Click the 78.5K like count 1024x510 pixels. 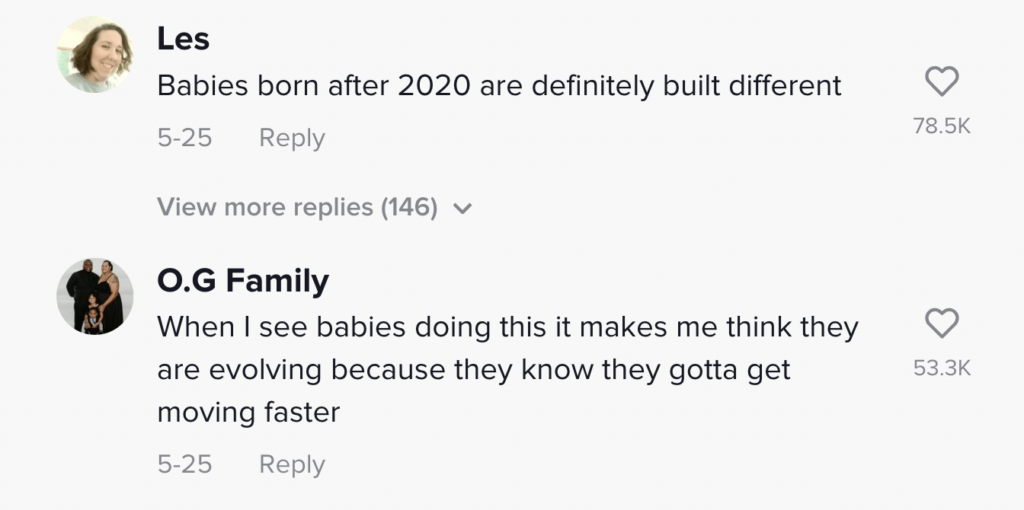pyautogui.click(x=942, y=125)
